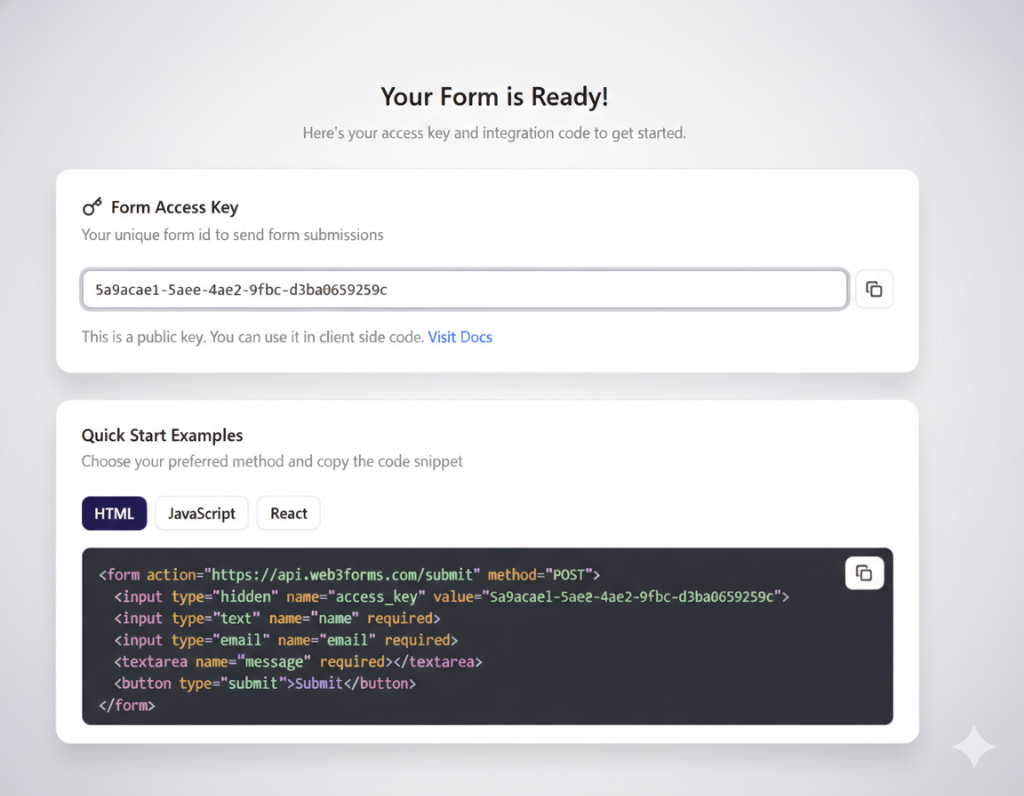Click the duplicate-pages copy icon next to the key input
Viewport: 1024px width, 796px height.
[874, 288]
